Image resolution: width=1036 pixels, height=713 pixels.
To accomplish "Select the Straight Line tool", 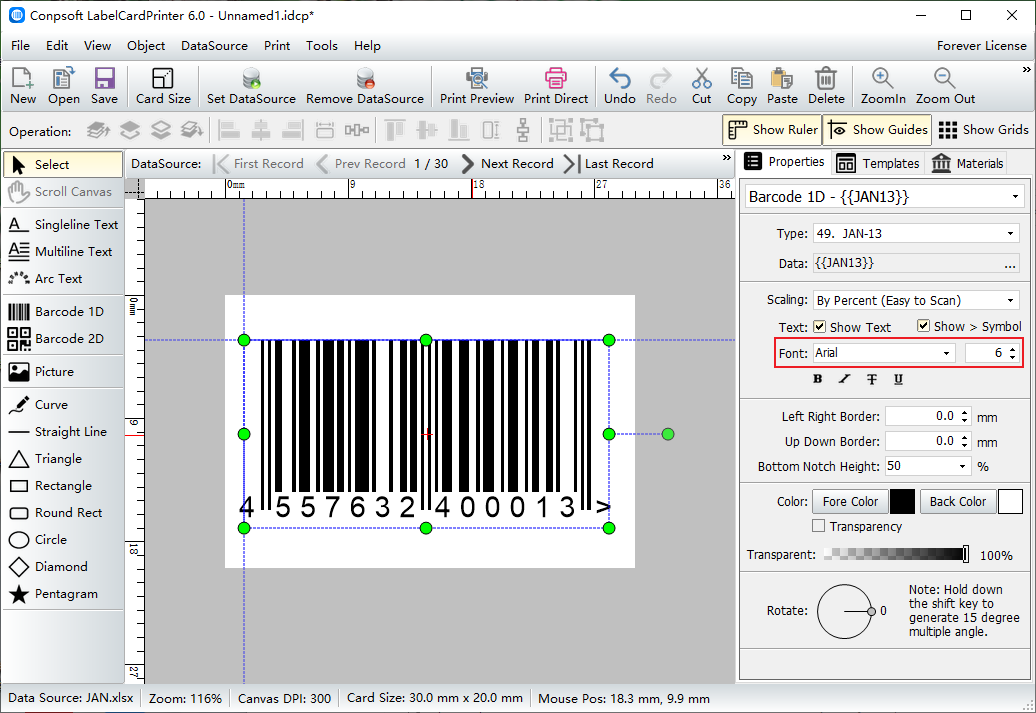I will tap(63, 432).
